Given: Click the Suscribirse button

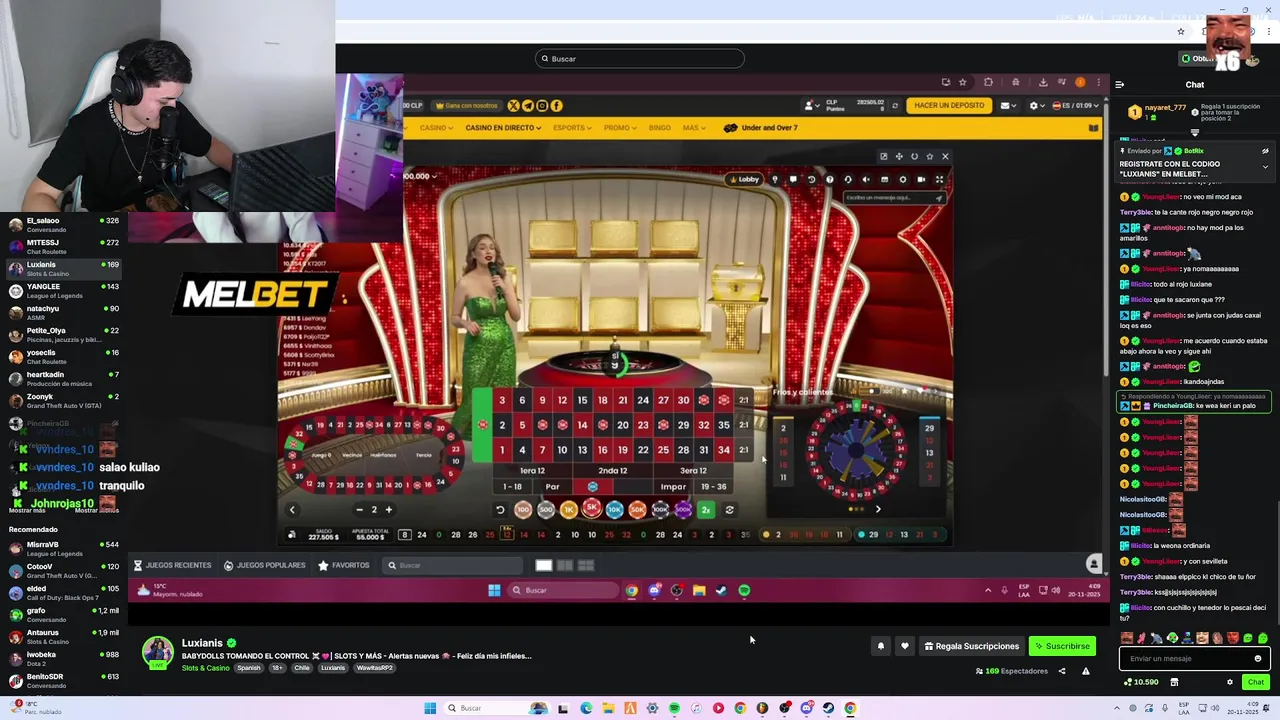Looking at the screenshot, I should (x=1062, y=646).
